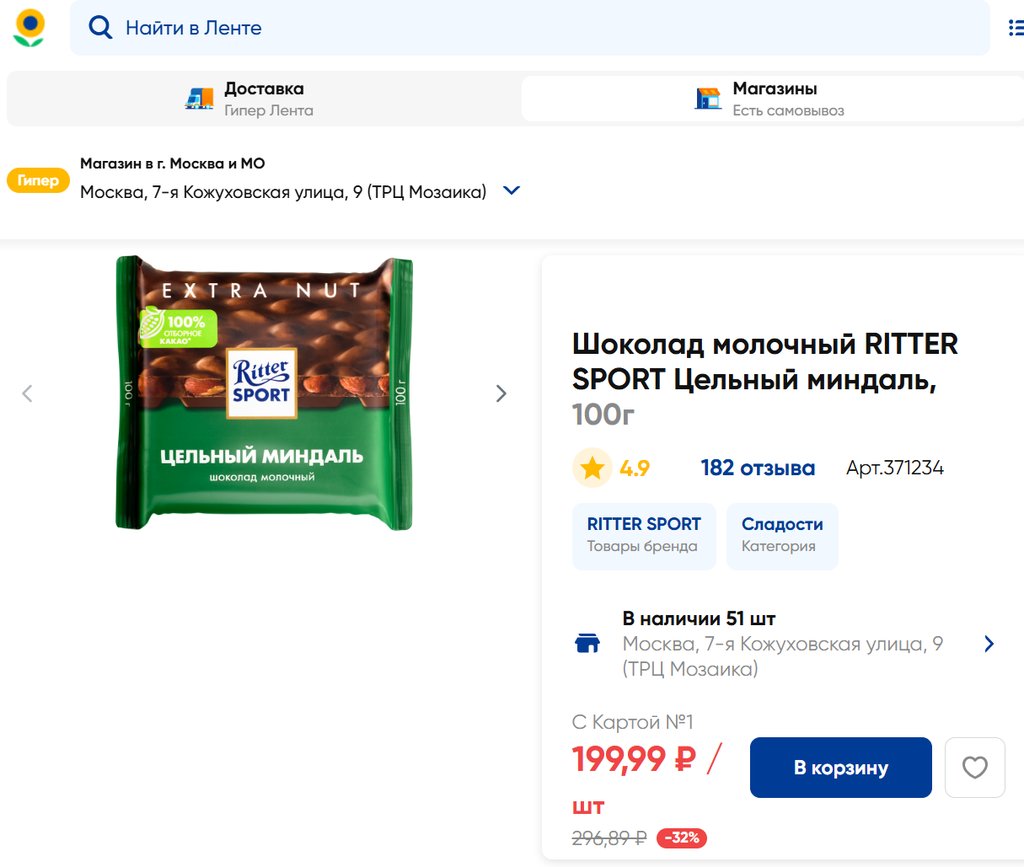The image size is (1024, 867).
Task: Expand in-stock store availability details
Action: 989,644
